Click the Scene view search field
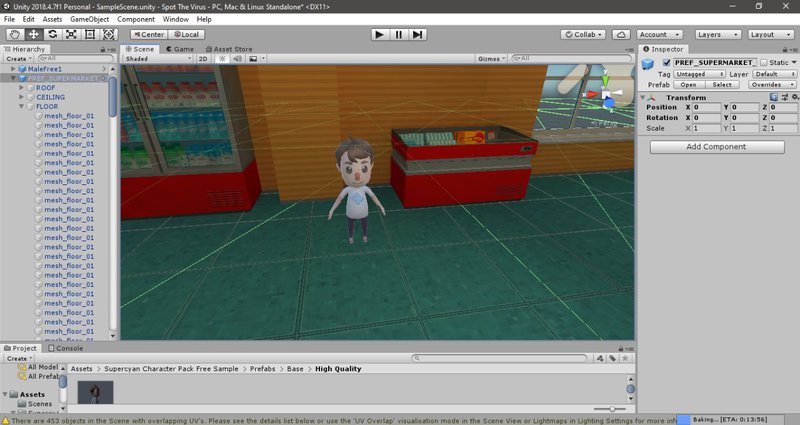 570,59
